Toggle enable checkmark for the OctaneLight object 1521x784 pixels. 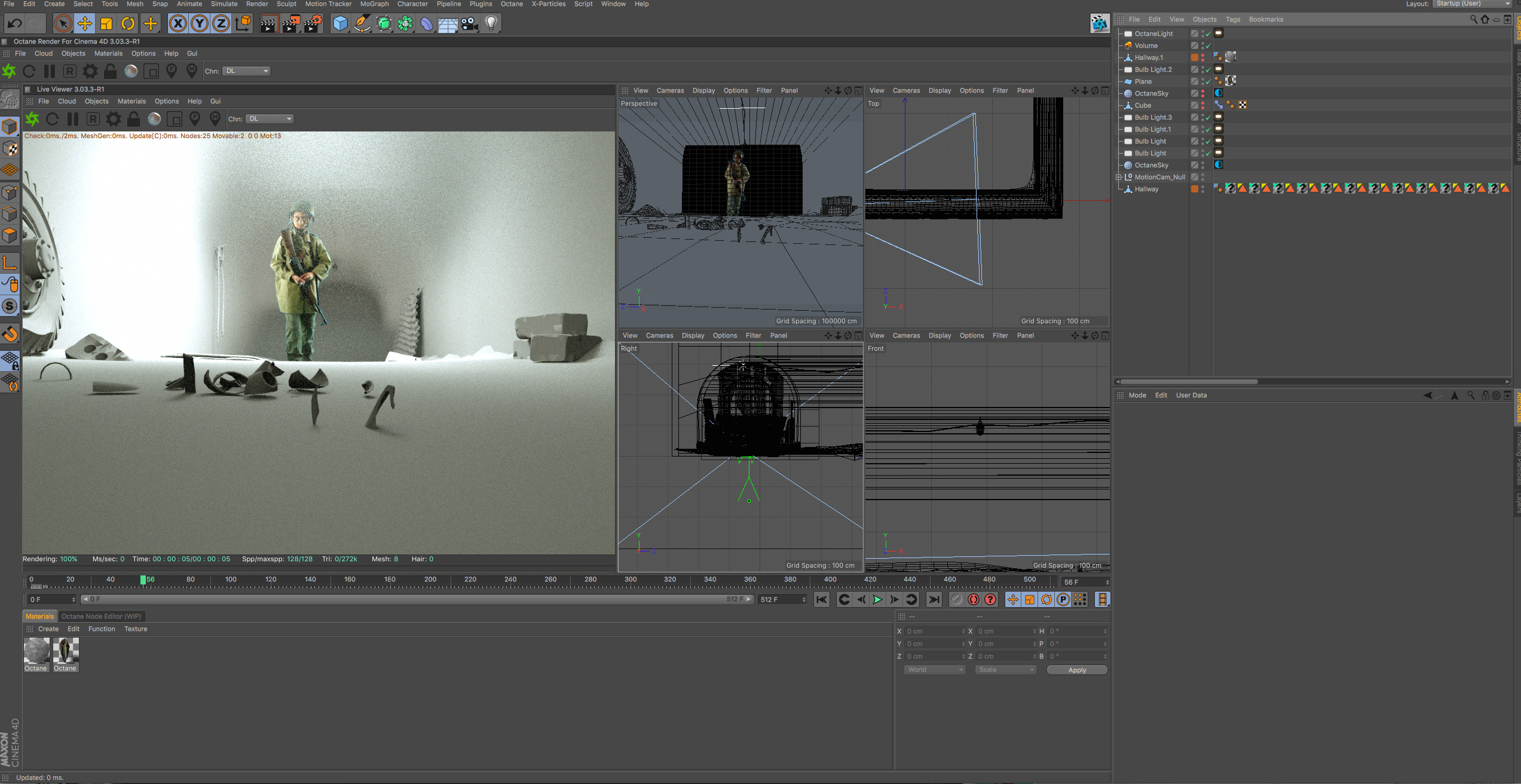(x=1208, y=34)
